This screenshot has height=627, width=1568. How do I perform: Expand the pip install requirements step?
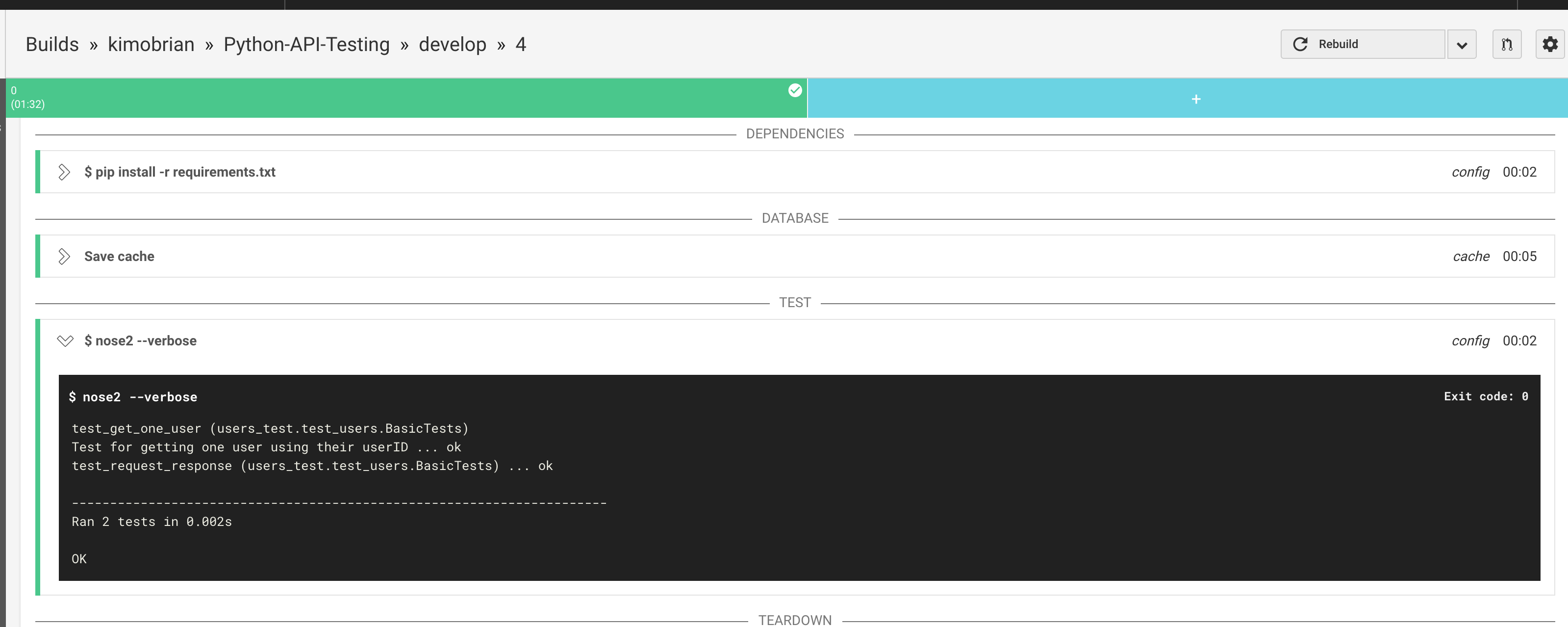click(64, 172)
